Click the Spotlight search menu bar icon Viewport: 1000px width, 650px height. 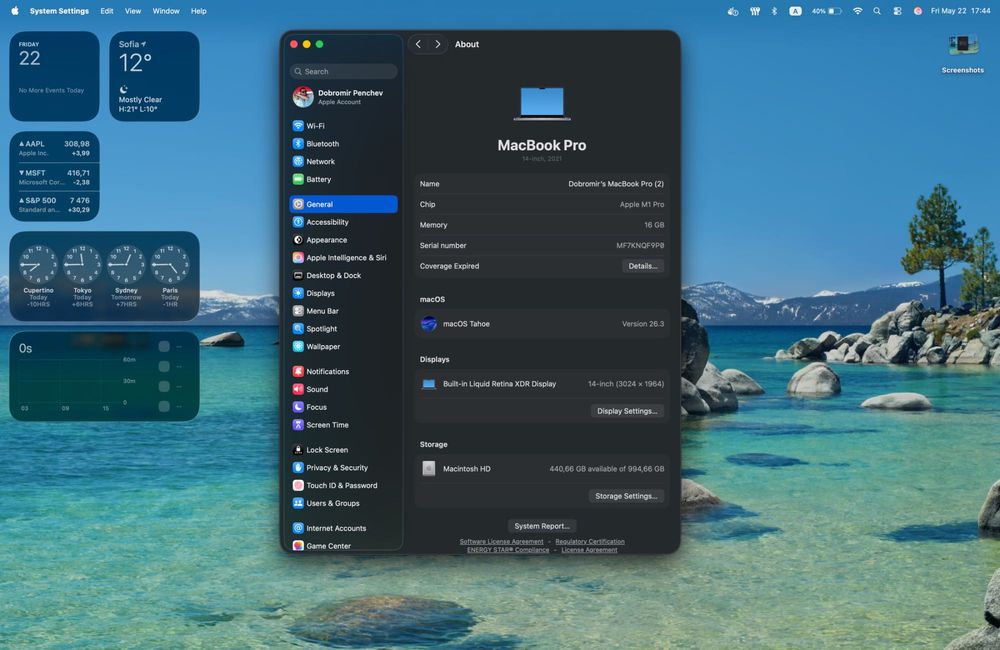(x=877, y=11)
